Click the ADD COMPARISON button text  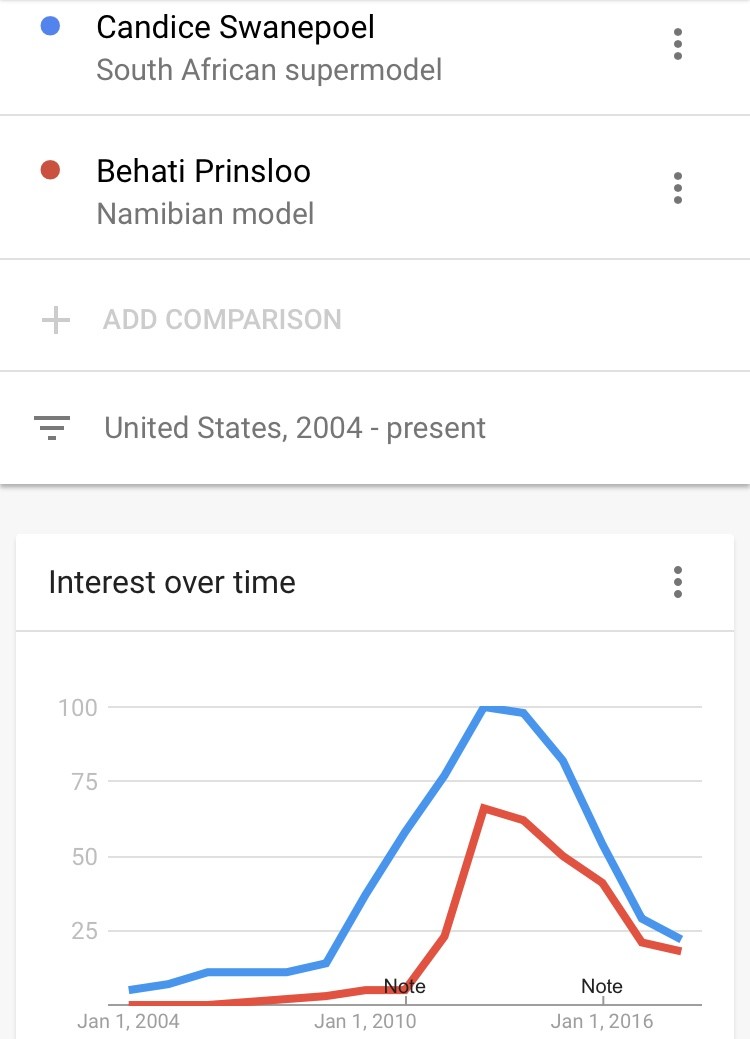pos(222,319)
